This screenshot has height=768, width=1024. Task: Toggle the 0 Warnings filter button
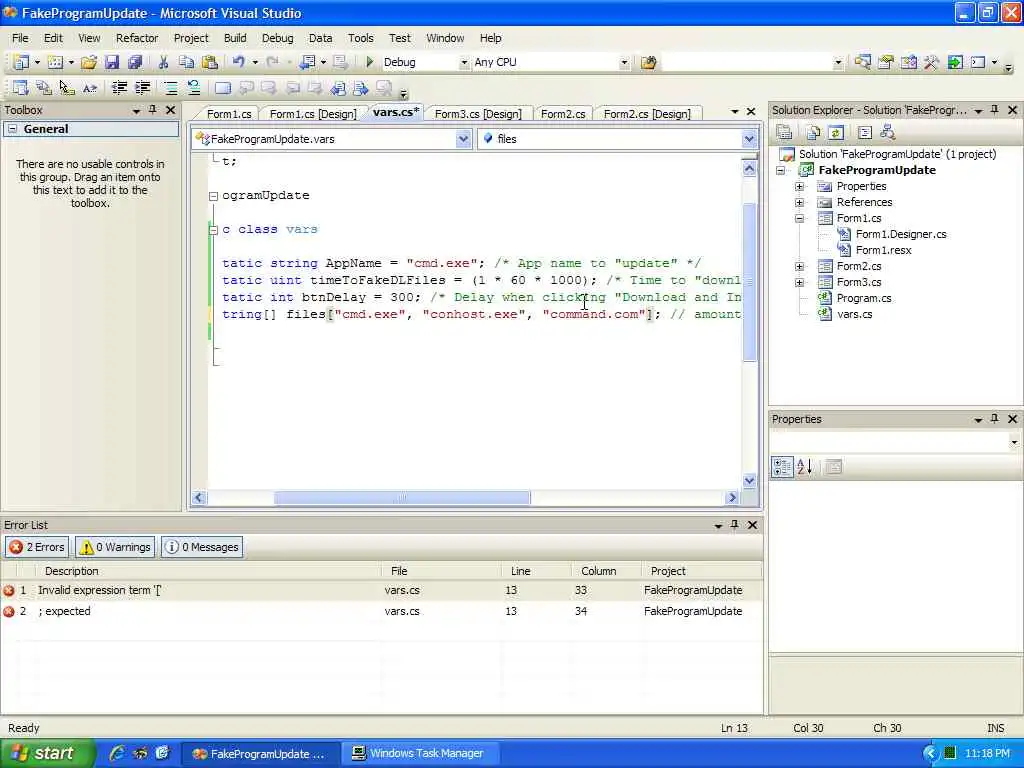click(116, 547)
